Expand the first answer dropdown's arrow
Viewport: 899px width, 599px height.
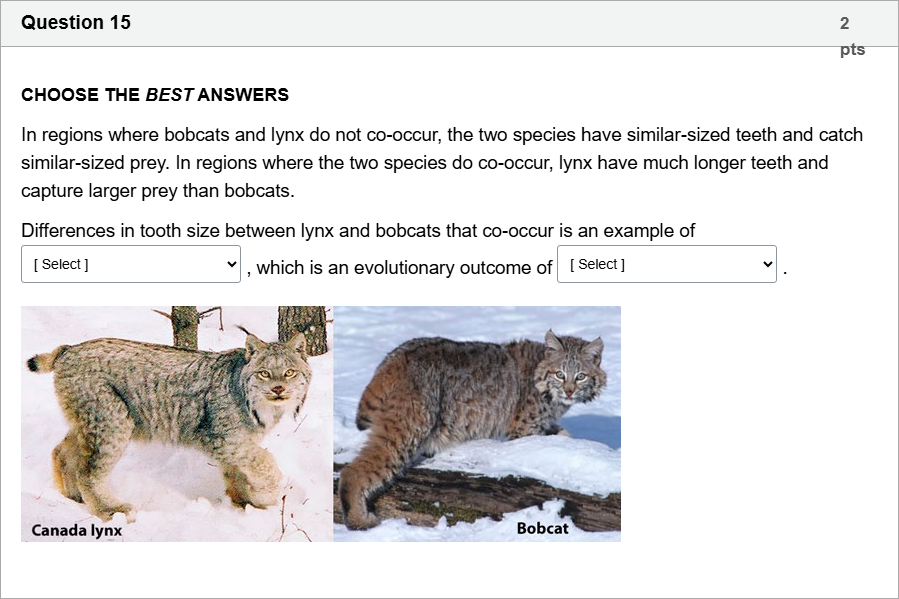click(230, 263)
